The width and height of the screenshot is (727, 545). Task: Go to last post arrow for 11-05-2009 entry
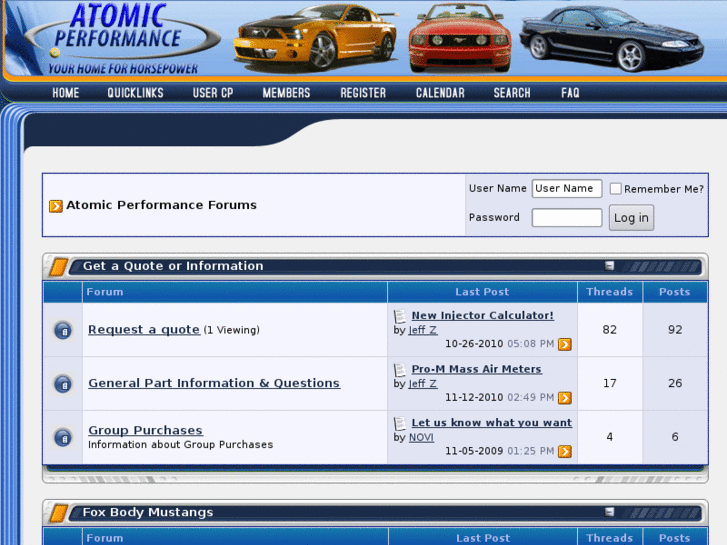pos(565,451)
